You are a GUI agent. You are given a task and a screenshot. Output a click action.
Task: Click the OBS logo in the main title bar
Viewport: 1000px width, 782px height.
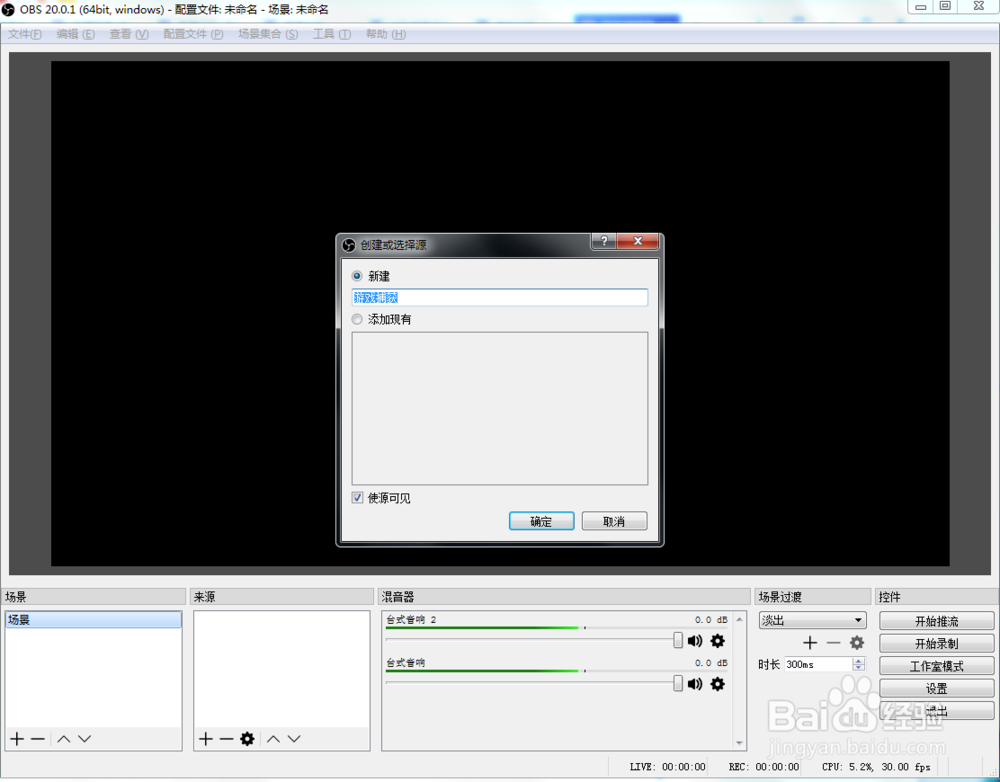click(x=8, y=10)
